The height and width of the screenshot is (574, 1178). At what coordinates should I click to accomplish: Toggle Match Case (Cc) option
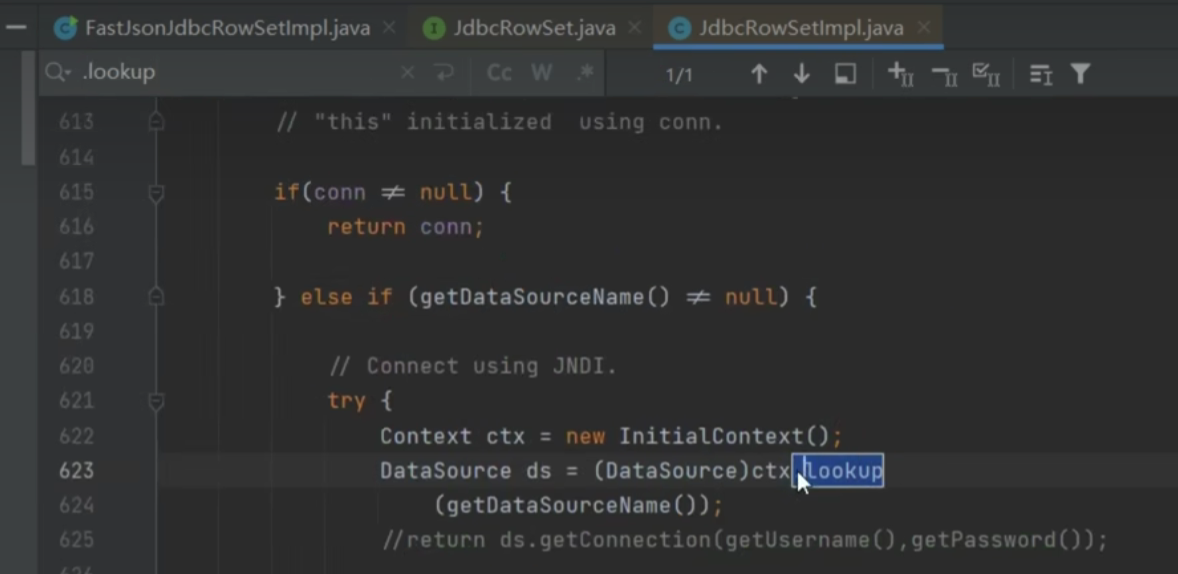click(x=499, y=73)
